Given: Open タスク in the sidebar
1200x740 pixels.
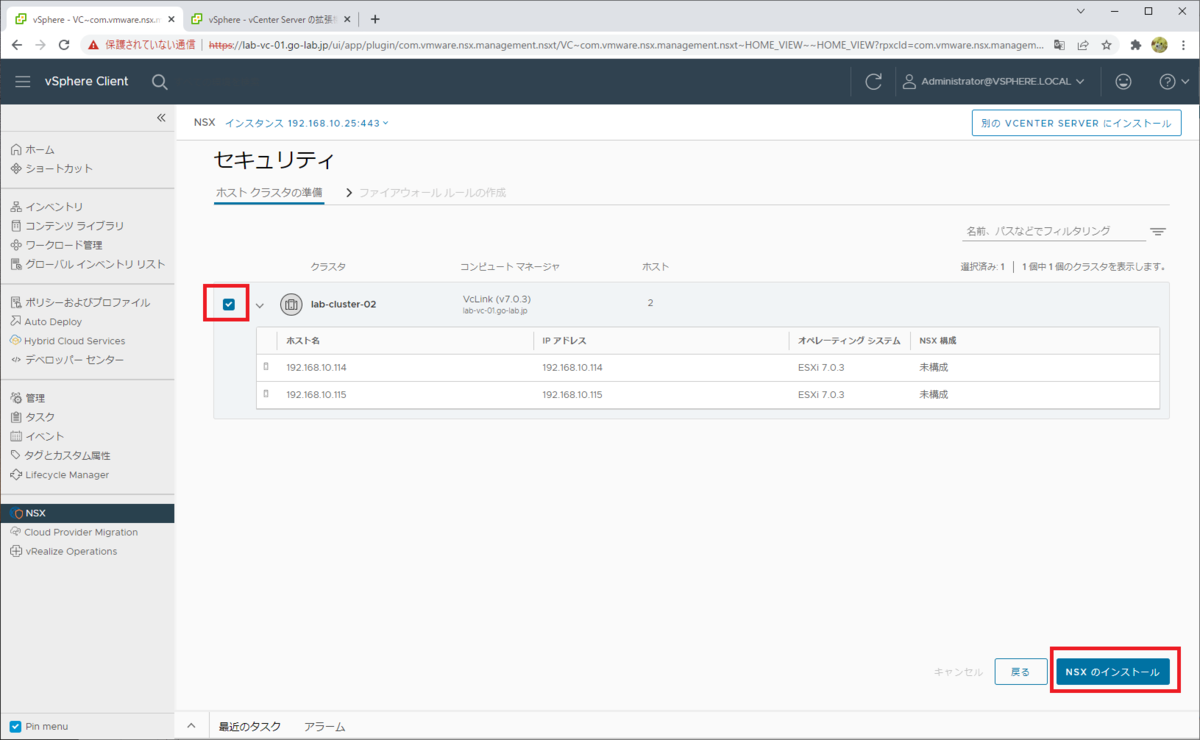Looking at the screenshot, I should 33,417.
